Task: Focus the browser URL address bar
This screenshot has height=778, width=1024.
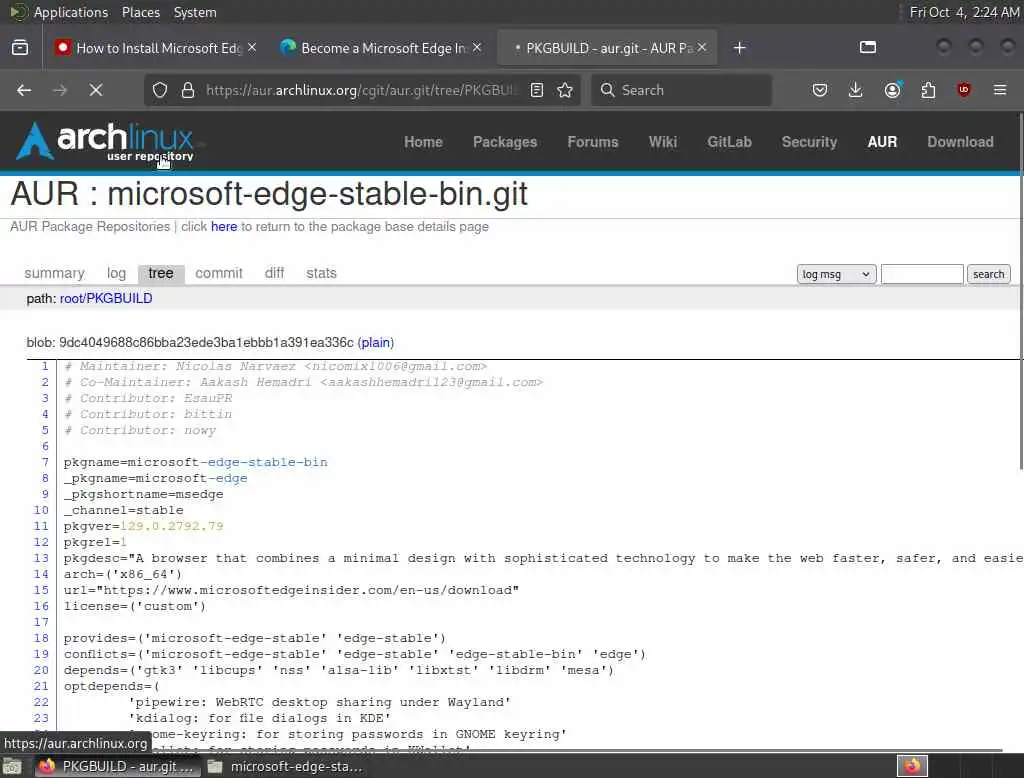Action: click(362, 90)
